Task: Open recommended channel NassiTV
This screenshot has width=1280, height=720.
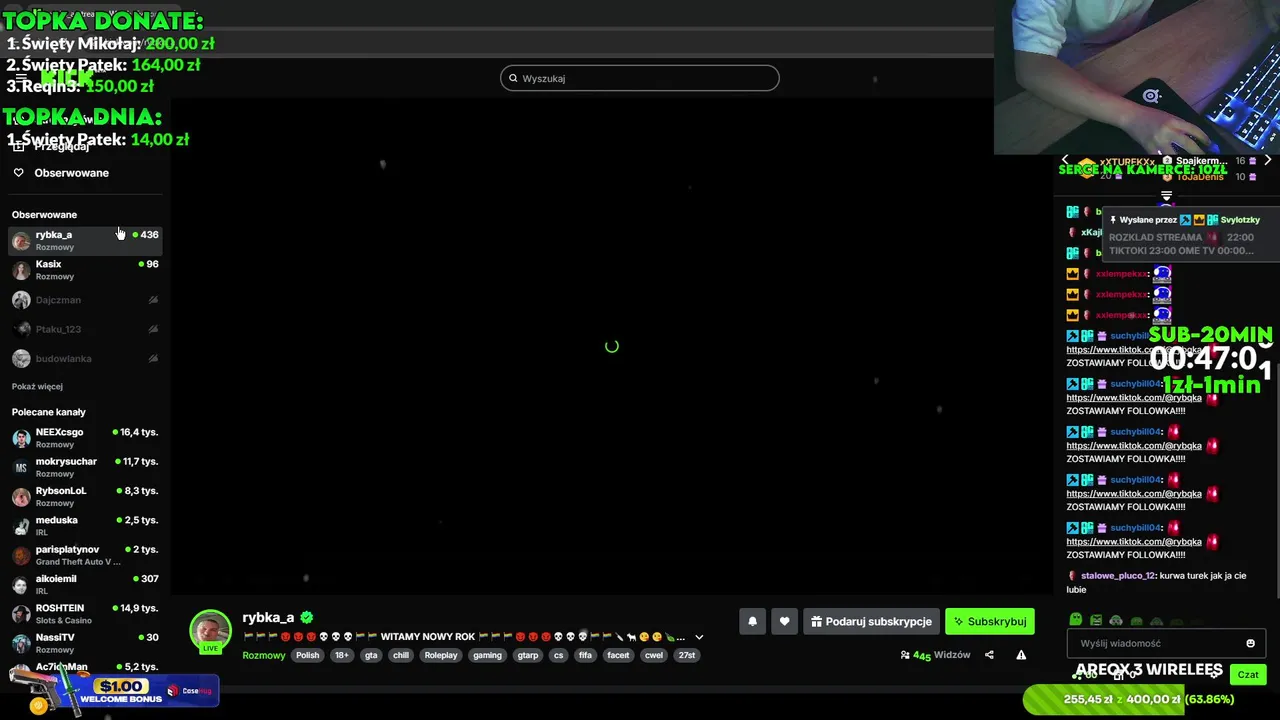Action: pyautogui.click(x=84, y=643)
